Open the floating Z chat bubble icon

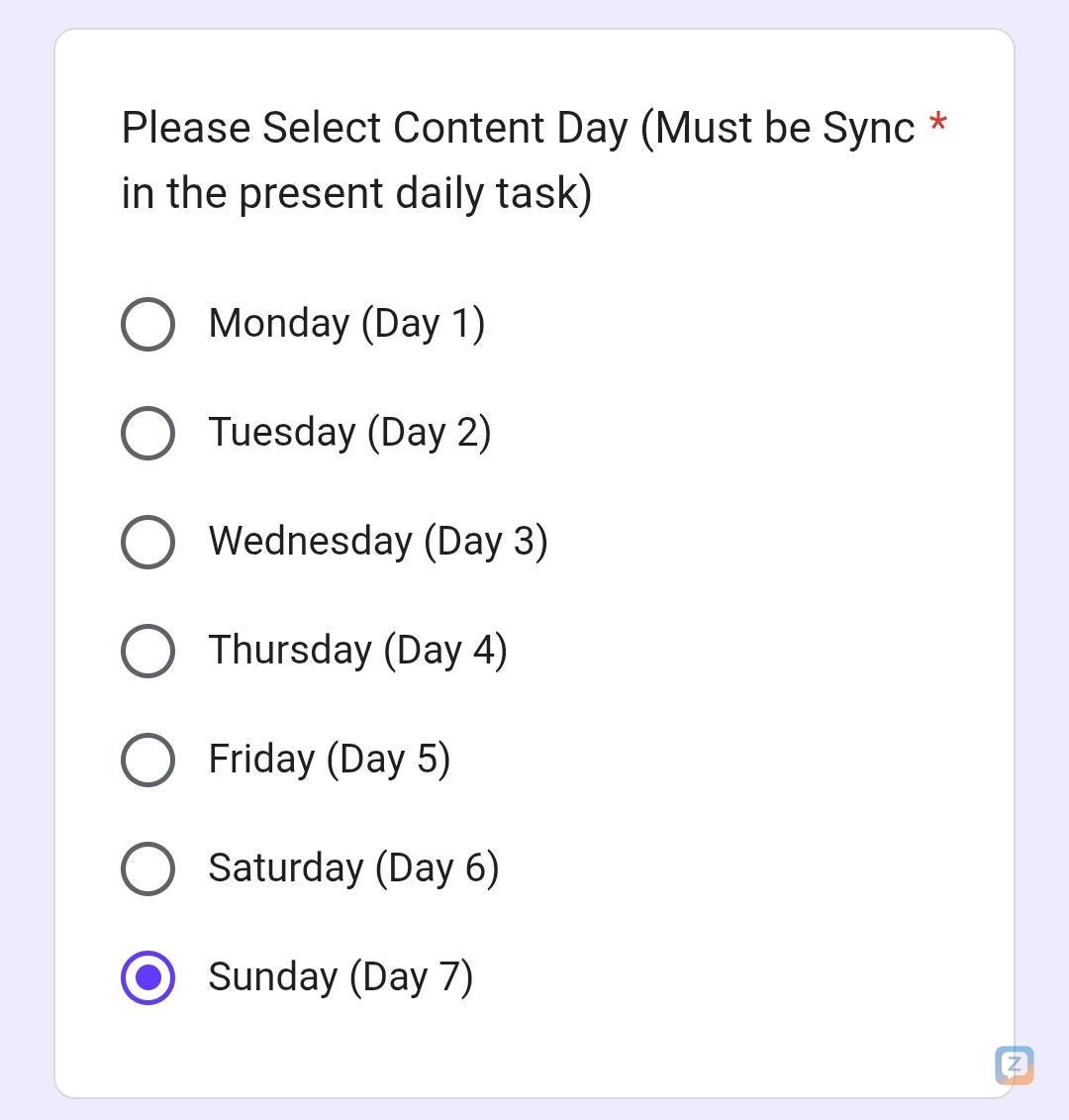(x=1015, y=1066)
